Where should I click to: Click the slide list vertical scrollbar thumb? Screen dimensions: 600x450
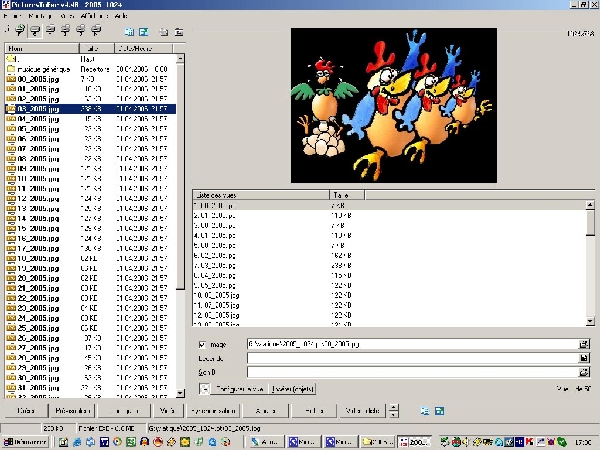click(590, 223)
